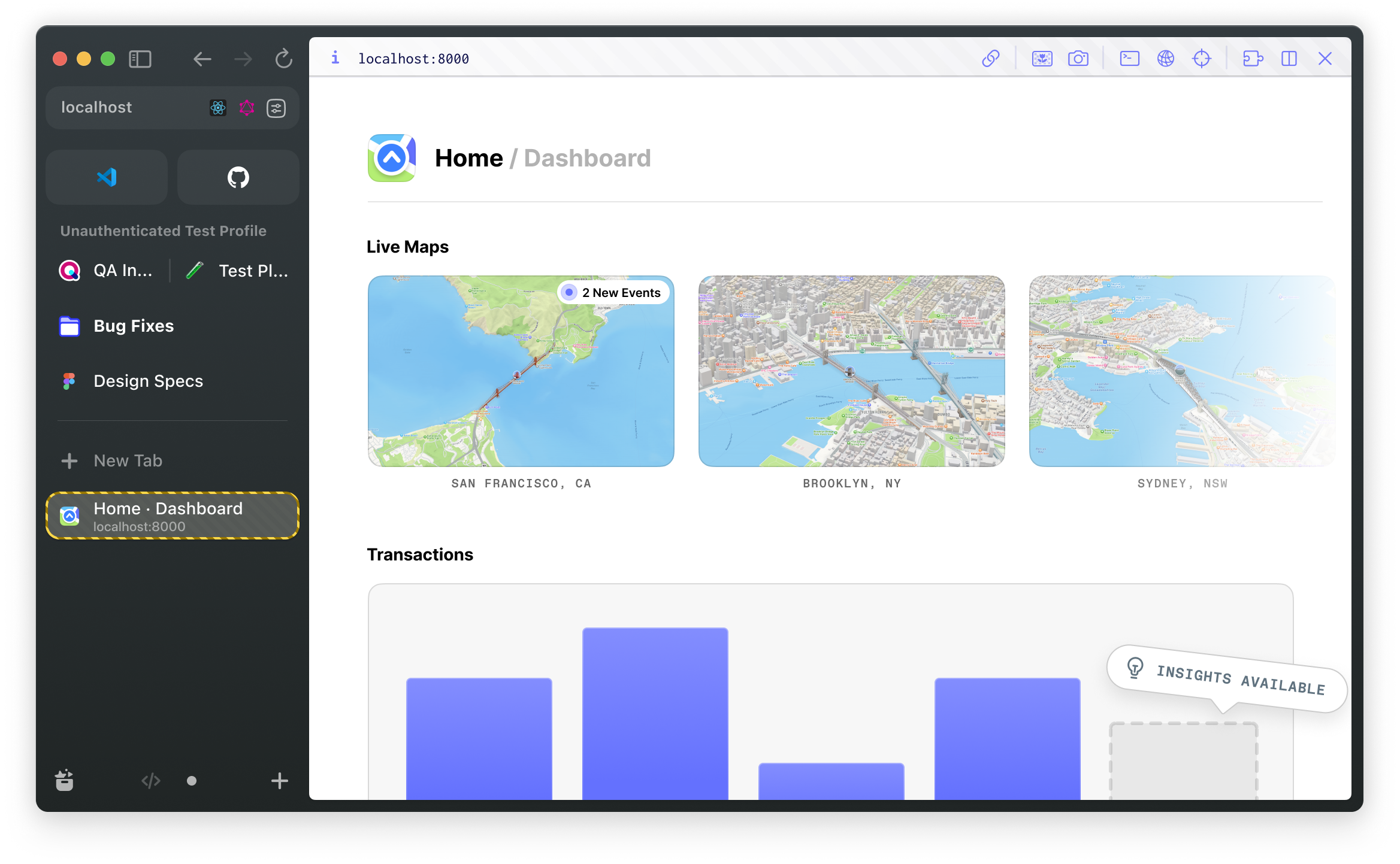Click the Insights Available badge
The width and height of the screenshot is (1400, 864).
click(x=1227, y=679)
